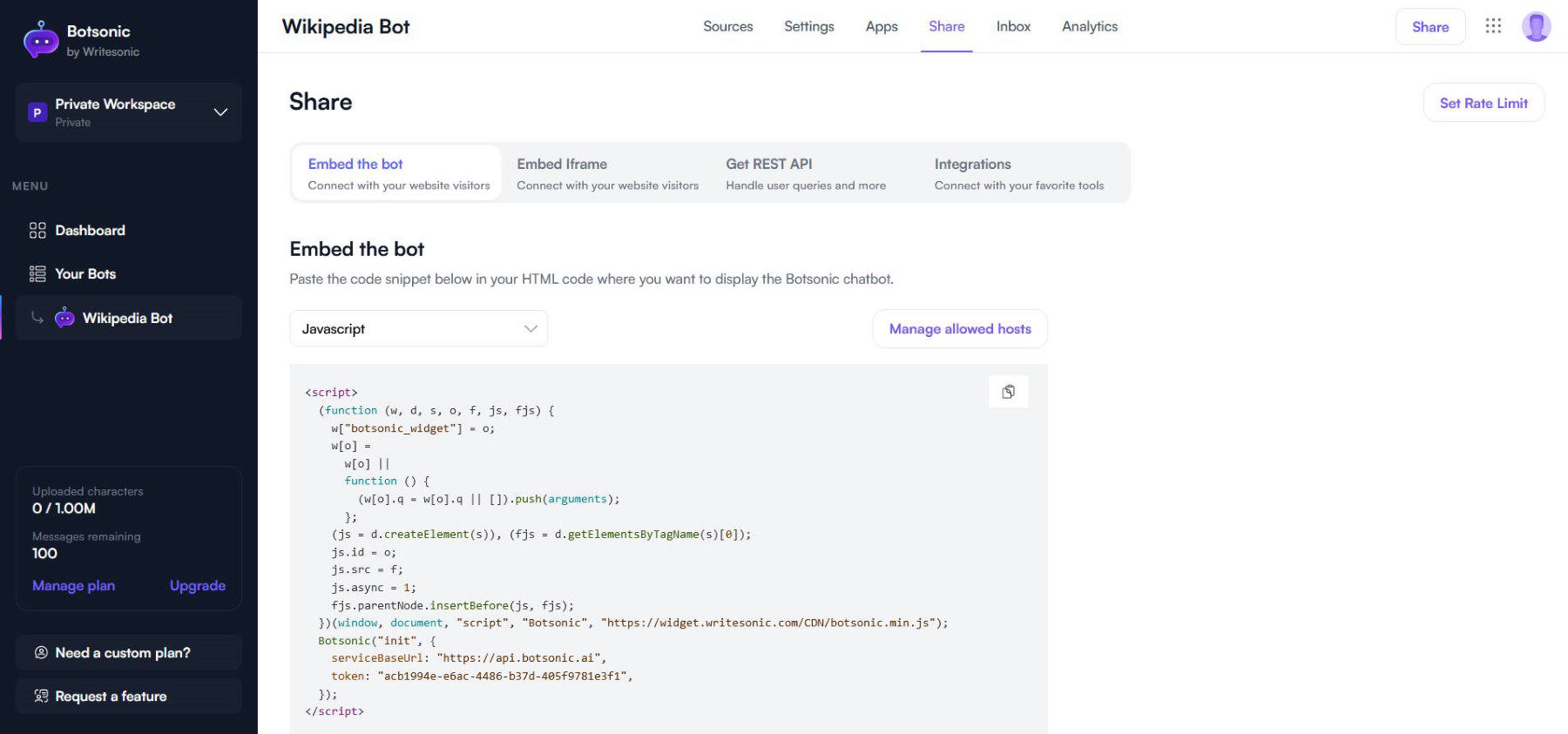Click the opening <script> tag line

point(331,392)
